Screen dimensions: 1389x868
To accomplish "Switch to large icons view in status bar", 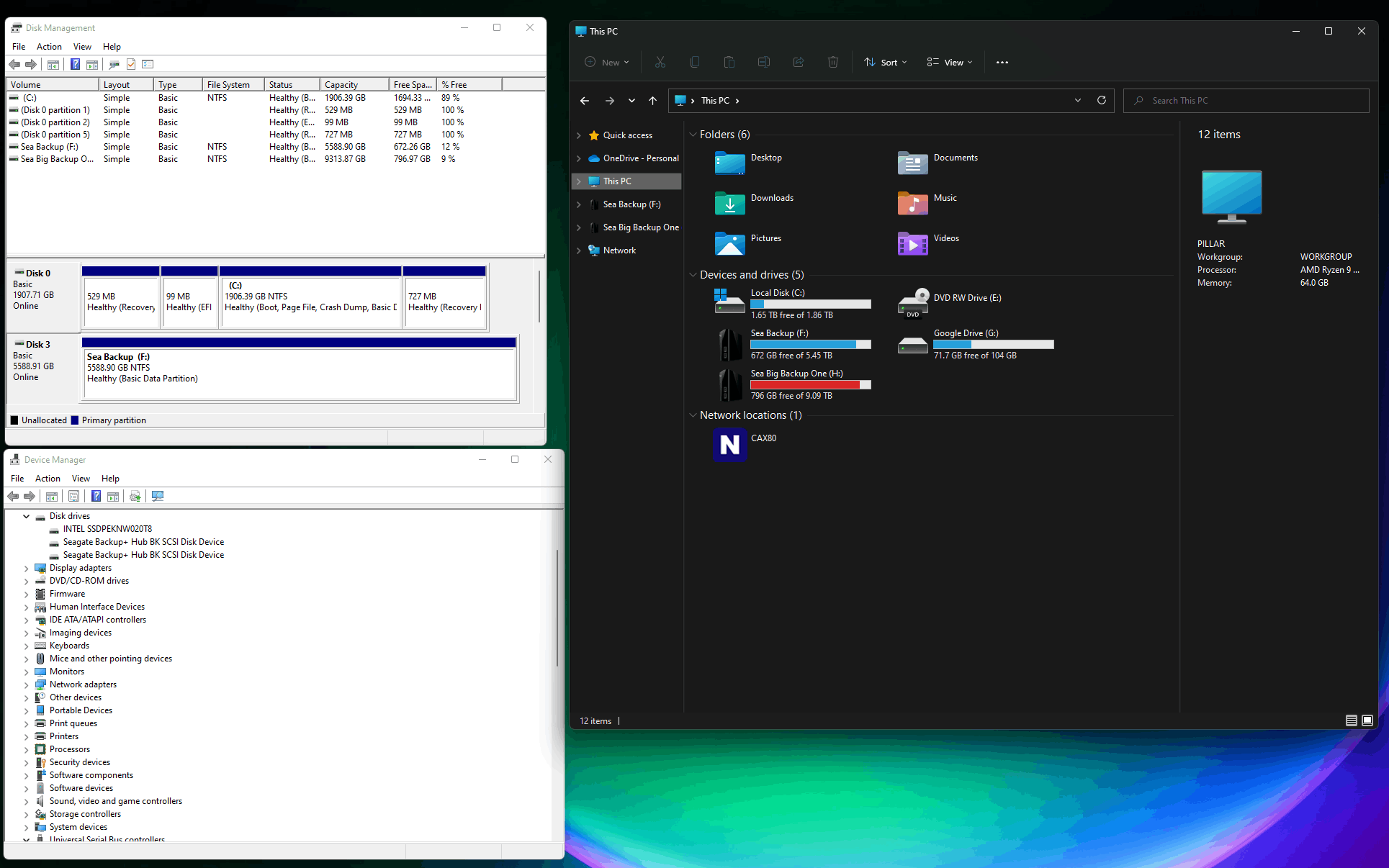I will pos(1367,720).
